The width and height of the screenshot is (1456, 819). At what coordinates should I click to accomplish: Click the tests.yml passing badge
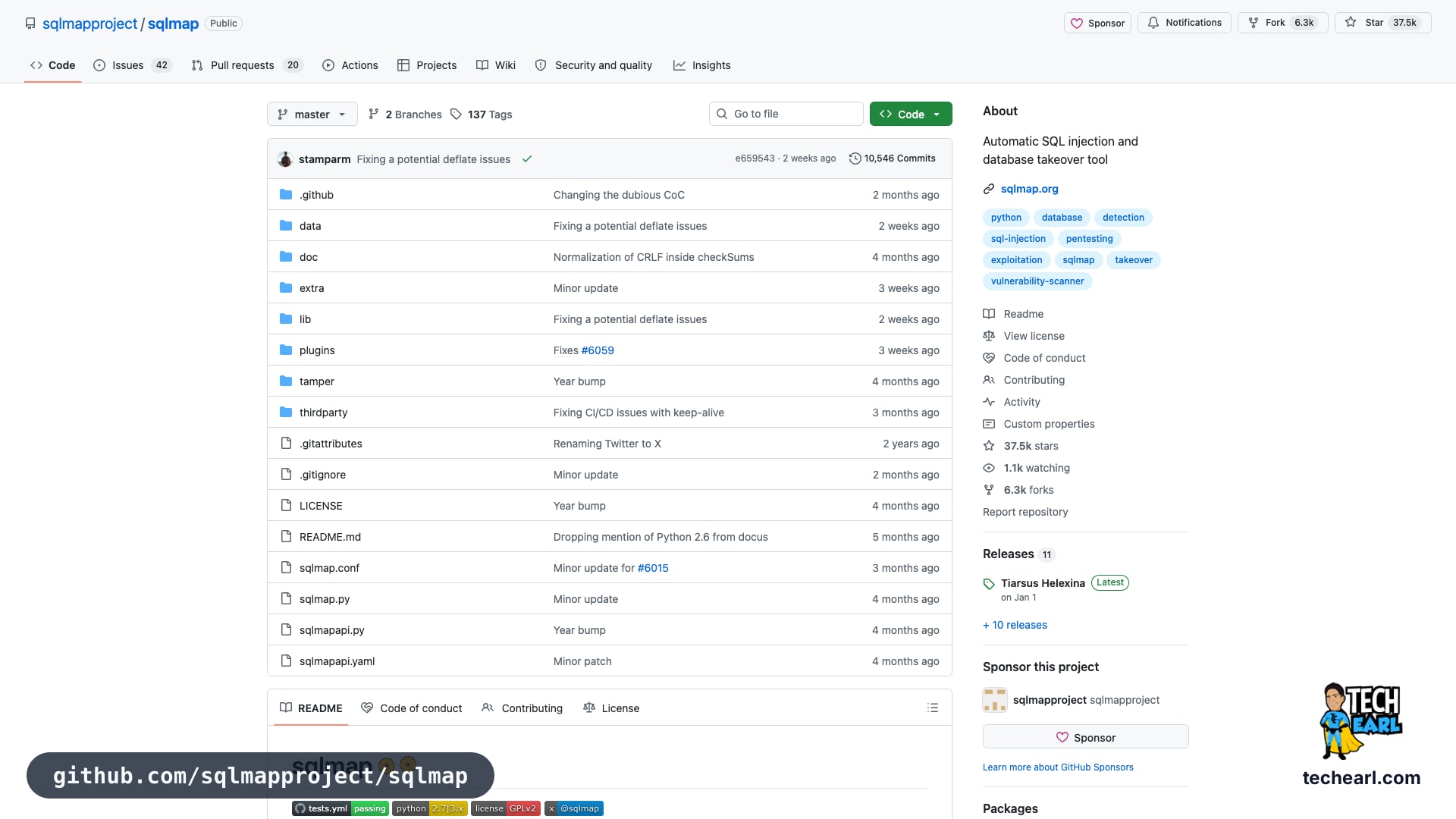(x=340, y=808)
